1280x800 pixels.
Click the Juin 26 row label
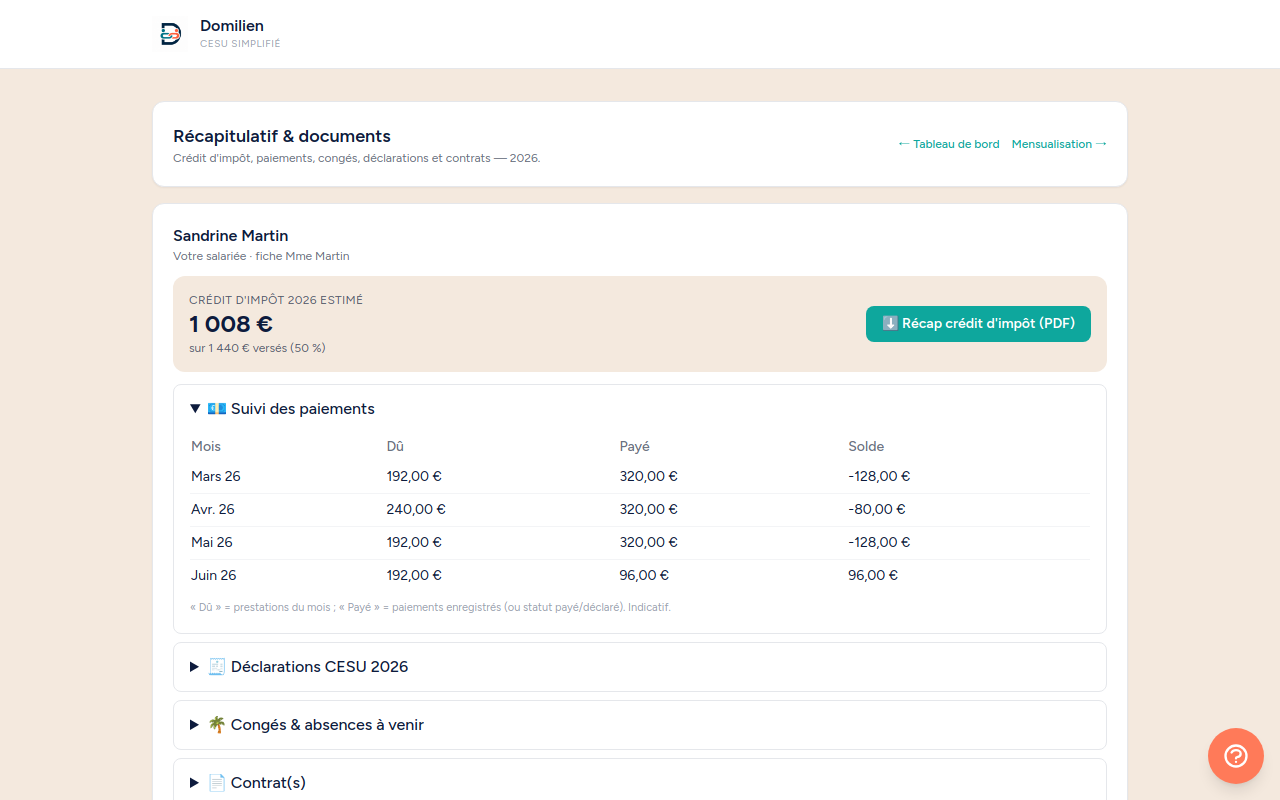(214, 575)
